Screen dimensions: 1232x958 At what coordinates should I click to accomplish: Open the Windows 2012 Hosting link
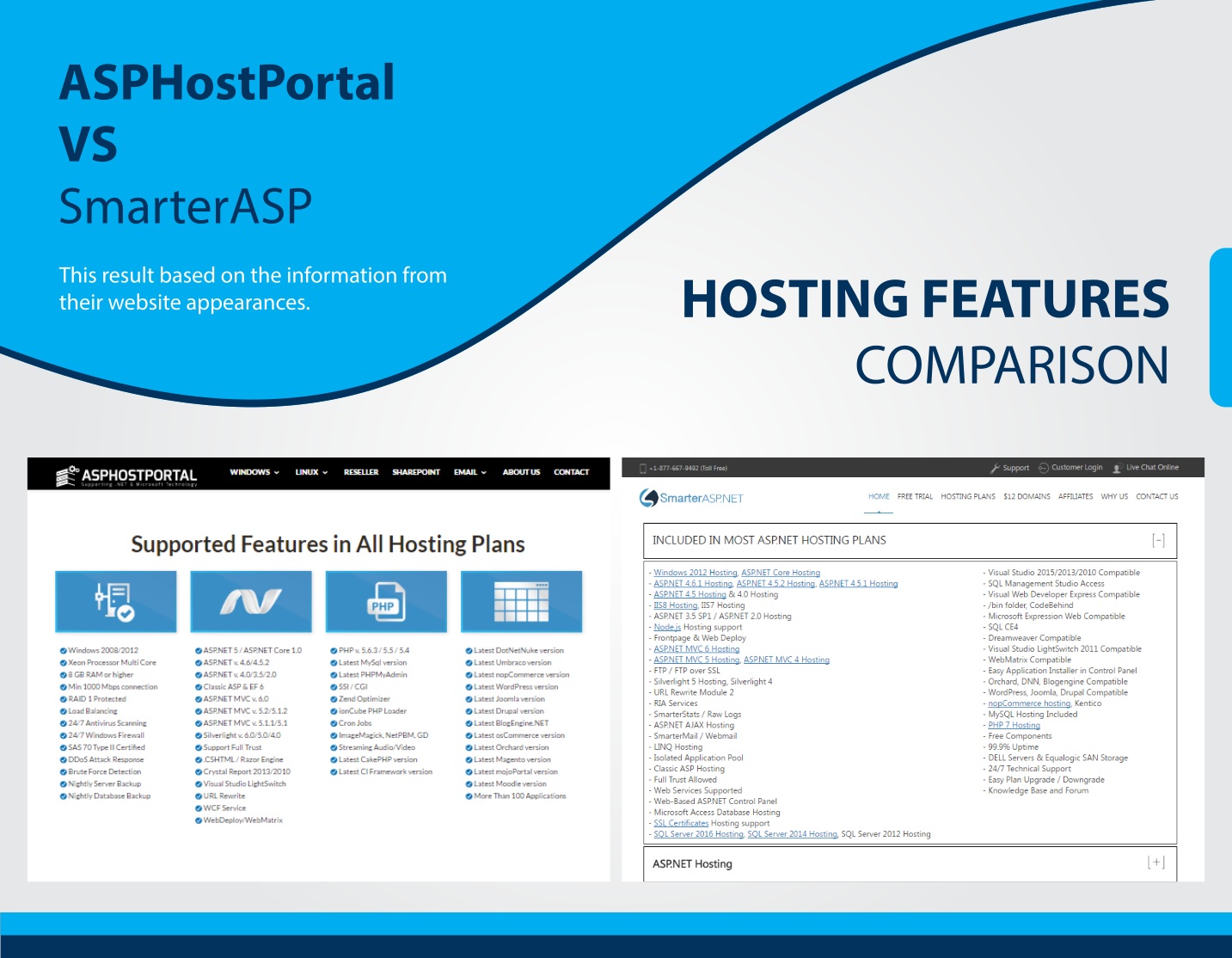pos(696,573)
